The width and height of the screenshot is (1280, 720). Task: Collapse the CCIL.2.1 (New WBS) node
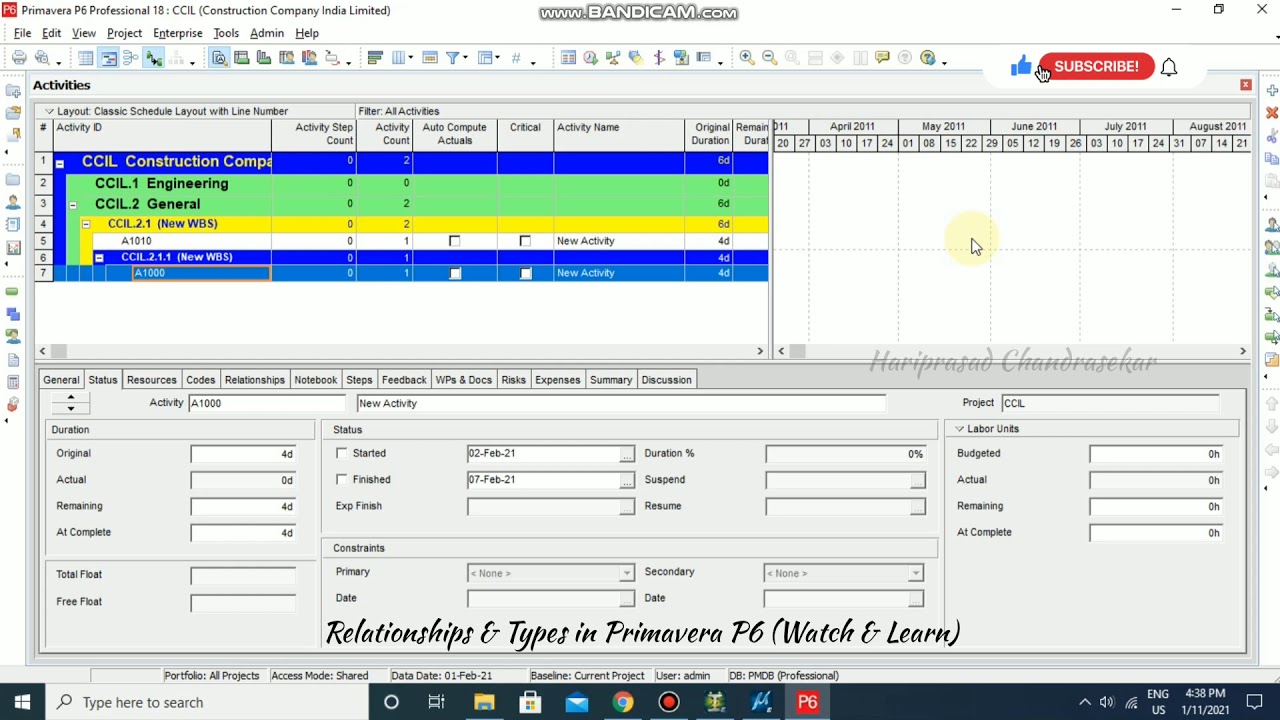pos(85,224)
